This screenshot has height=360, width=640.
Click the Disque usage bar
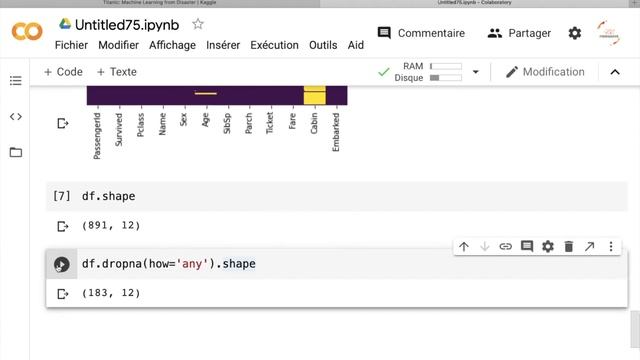pos(446,78)
